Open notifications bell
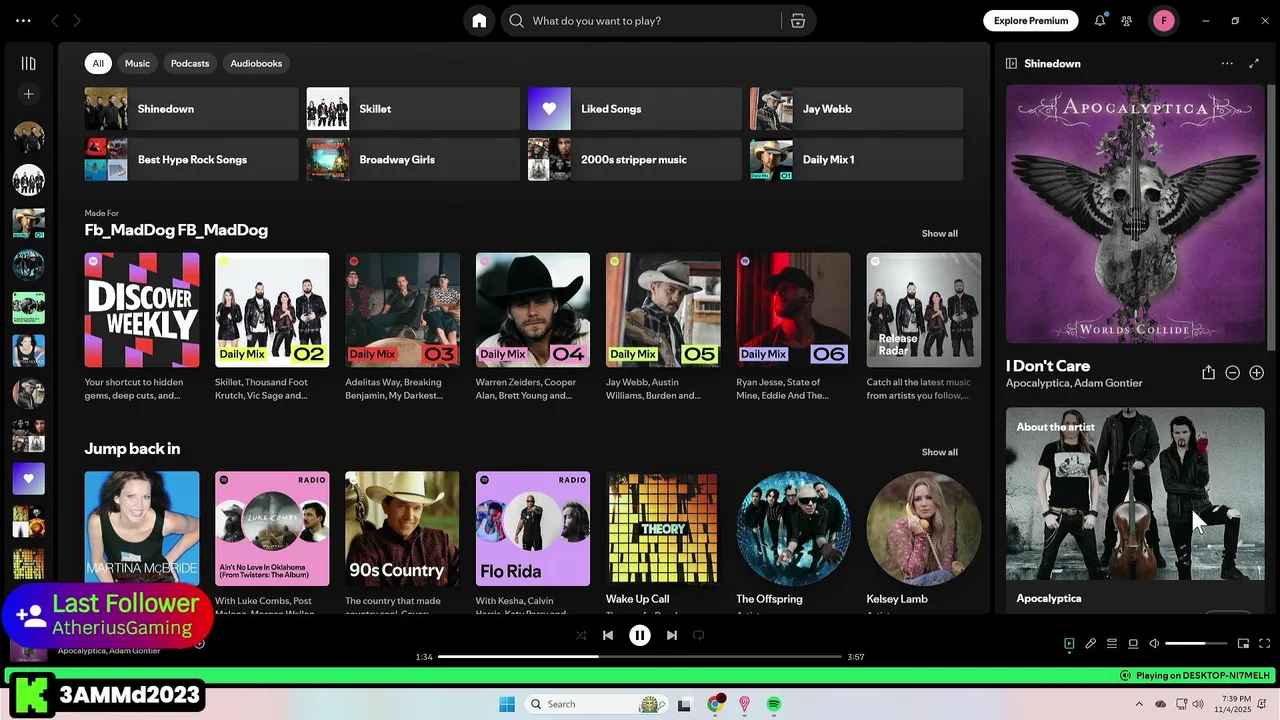The image size is (1280, 720). pos(1100,20)
